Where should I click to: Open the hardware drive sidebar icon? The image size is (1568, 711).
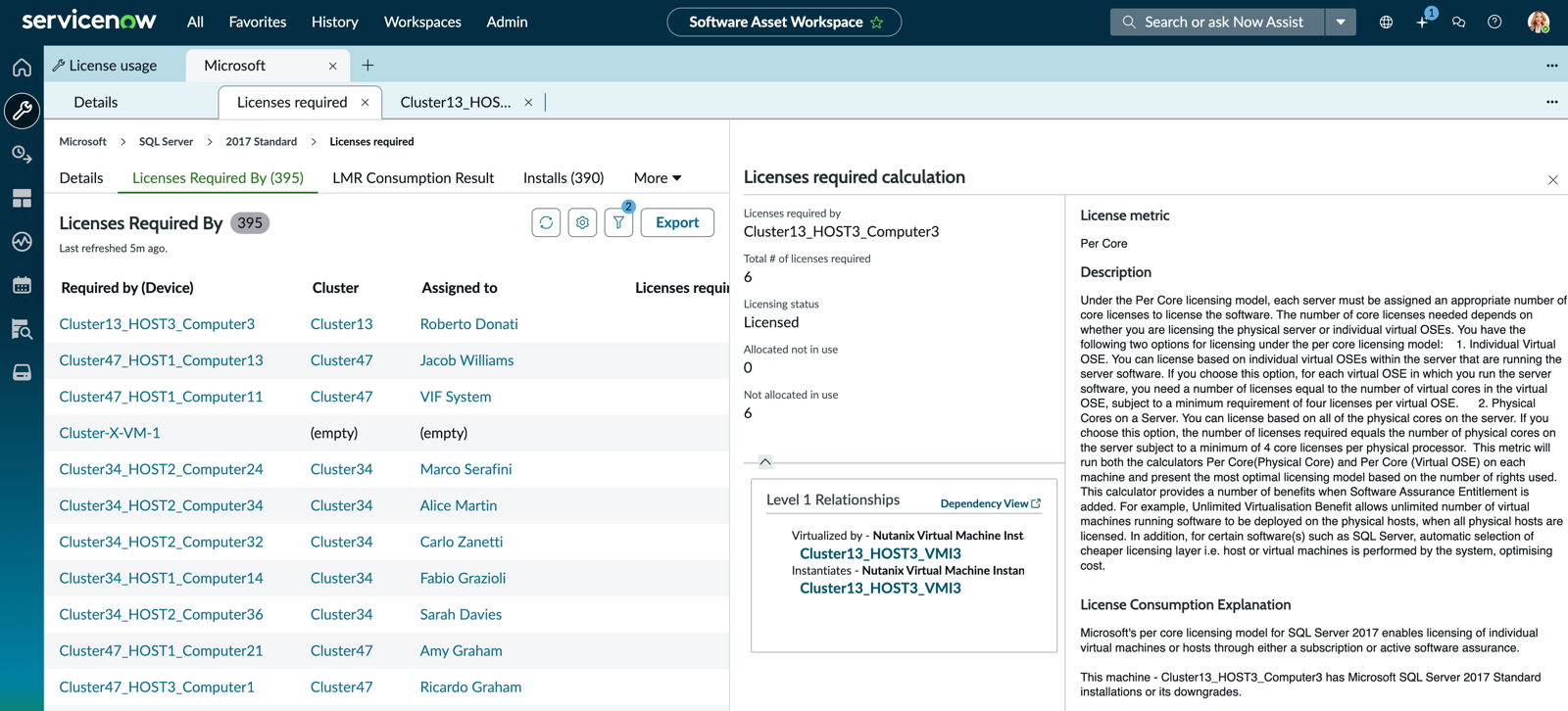[x=22, y=372]
